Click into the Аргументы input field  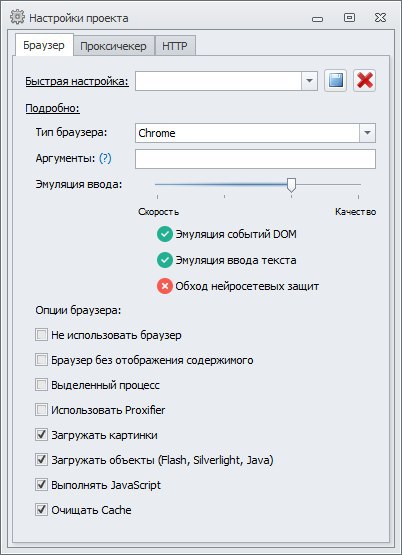point(255,159)
